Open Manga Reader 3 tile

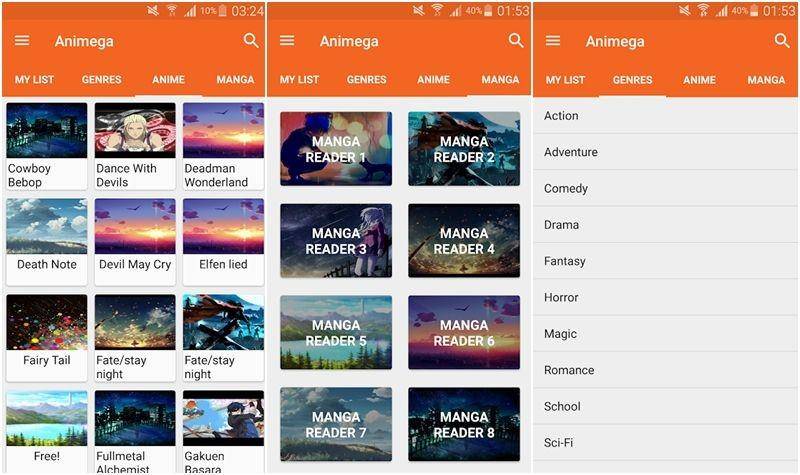click(336, 241)
